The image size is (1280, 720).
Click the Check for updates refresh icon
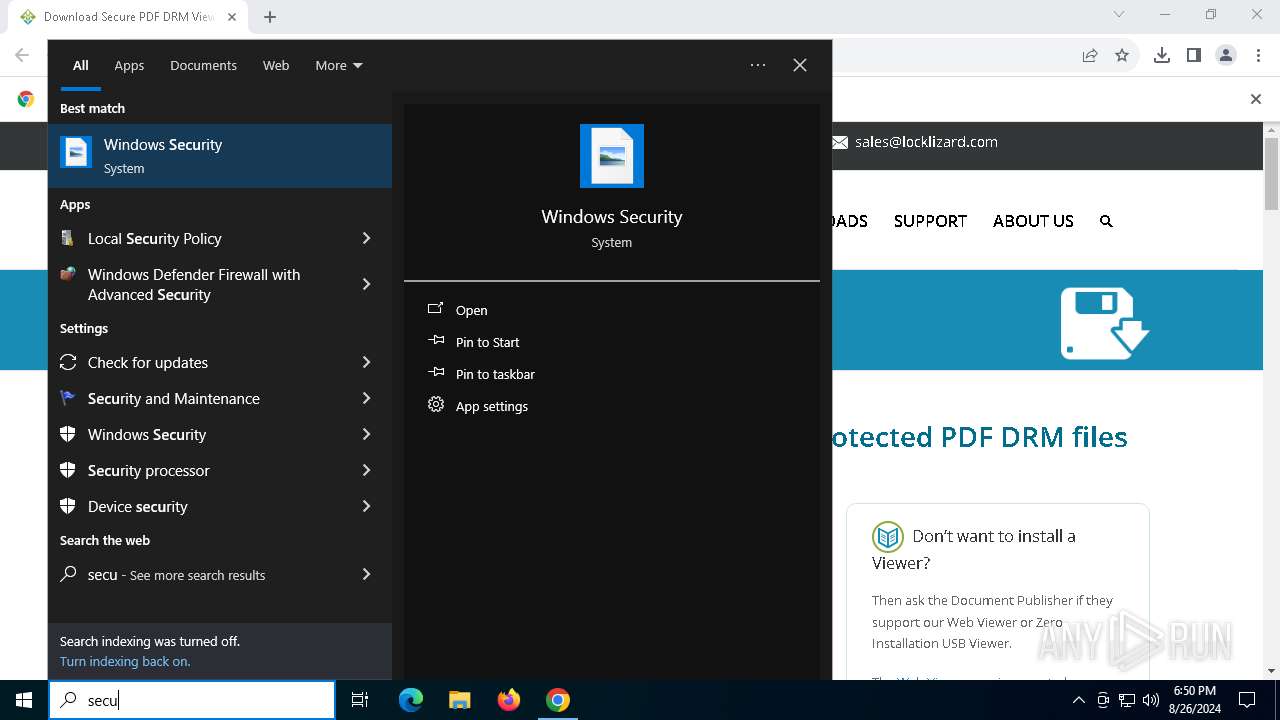pos(68,362)
